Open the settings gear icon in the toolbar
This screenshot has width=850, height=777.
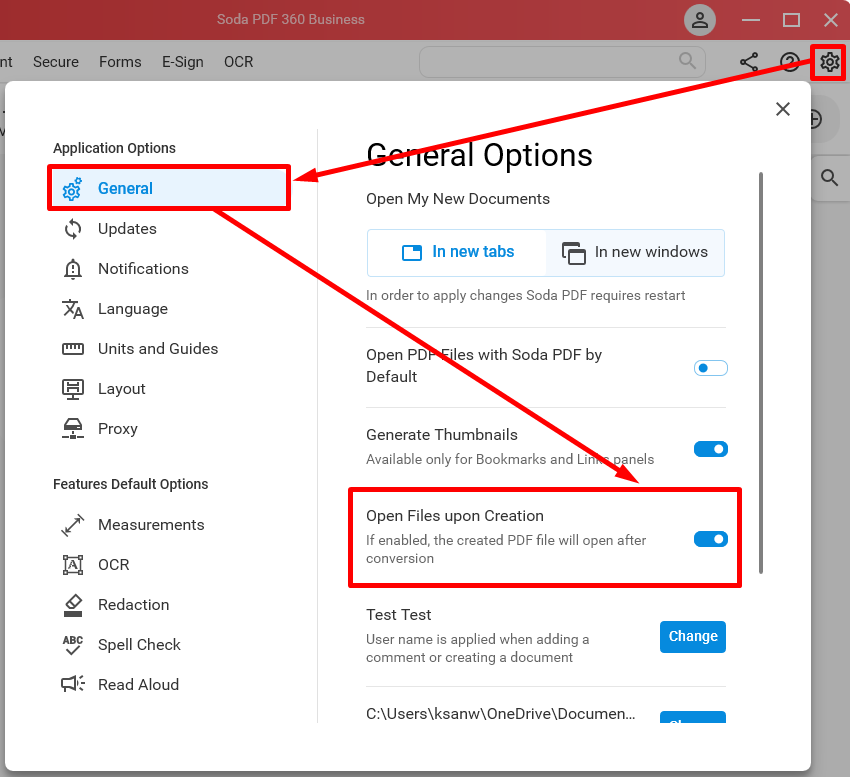[x=829, y=62]
